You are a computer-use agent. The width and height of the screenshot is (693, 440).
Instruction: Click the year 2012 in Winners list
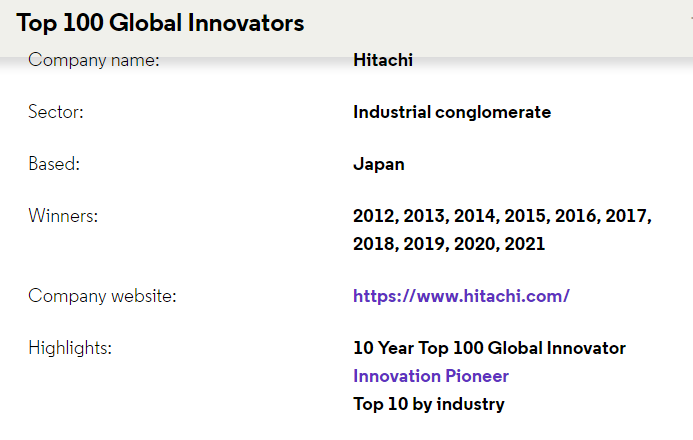(375, 216)
